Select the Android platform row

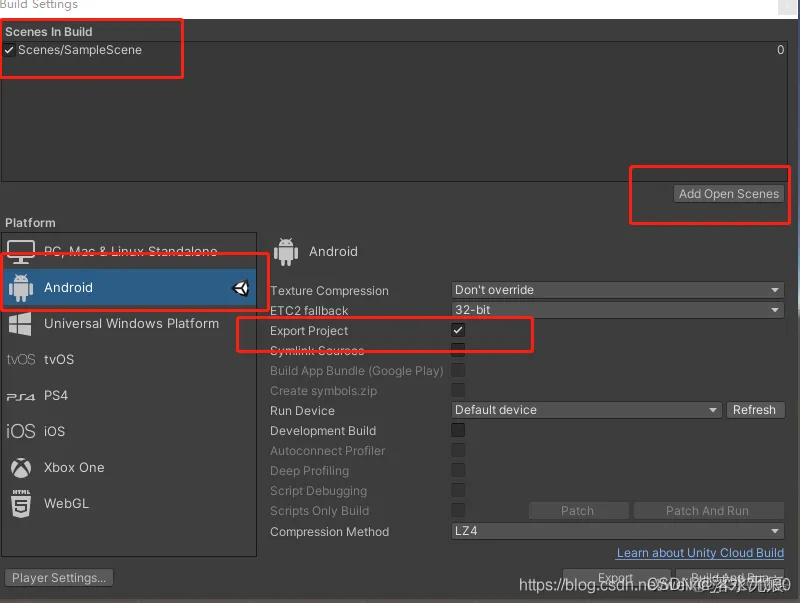tap(129, 288)
